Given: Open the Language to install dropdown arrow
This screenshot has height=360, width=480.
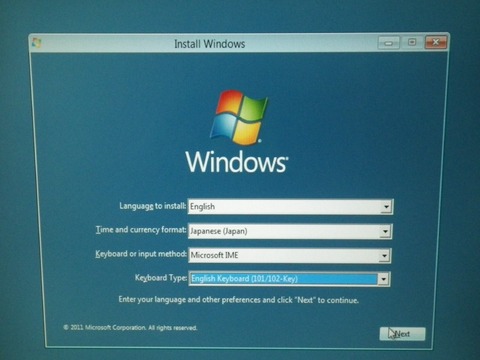Looking at the screenshot, I should [386, 207].
